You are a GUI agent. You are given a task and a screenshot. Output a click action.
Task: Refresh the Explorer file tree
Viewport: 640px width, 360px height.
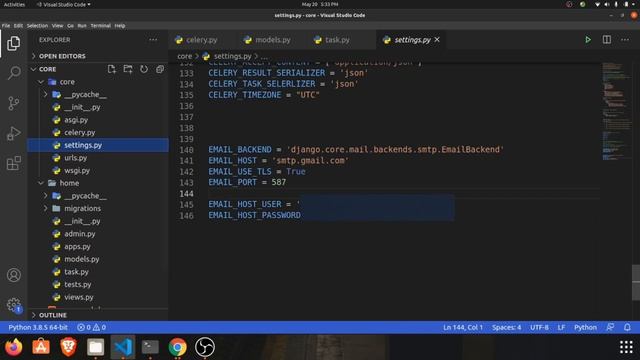click(144, 69)
